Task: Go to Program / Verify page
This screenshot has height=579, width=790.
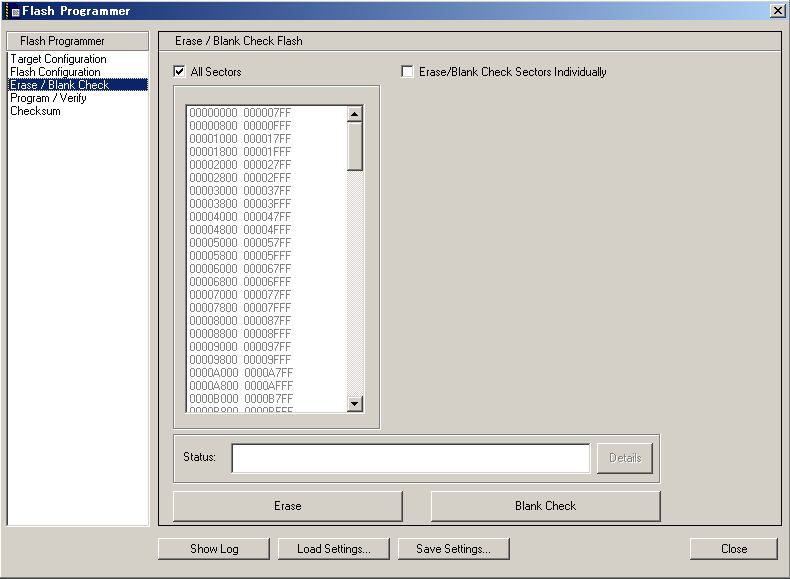Action: click(x=48, y=98)
